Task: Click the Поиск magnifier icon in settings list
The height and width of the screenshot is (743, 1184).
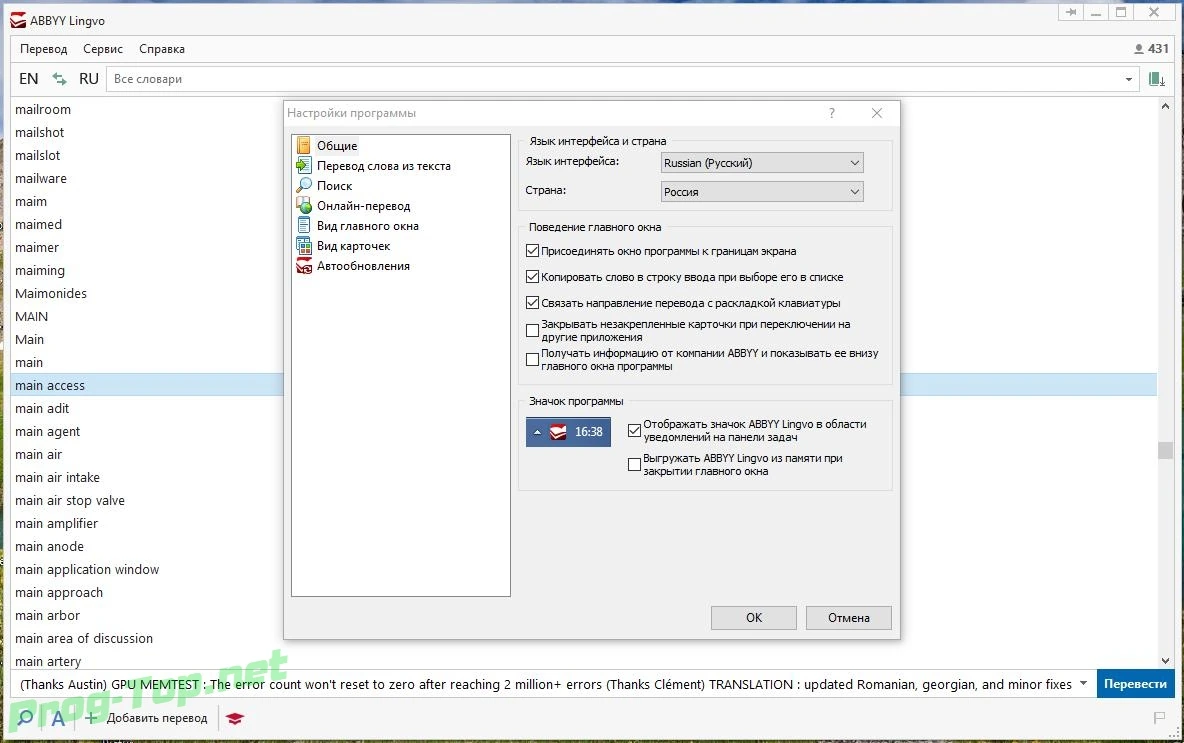Action: [x=304, y=186]
